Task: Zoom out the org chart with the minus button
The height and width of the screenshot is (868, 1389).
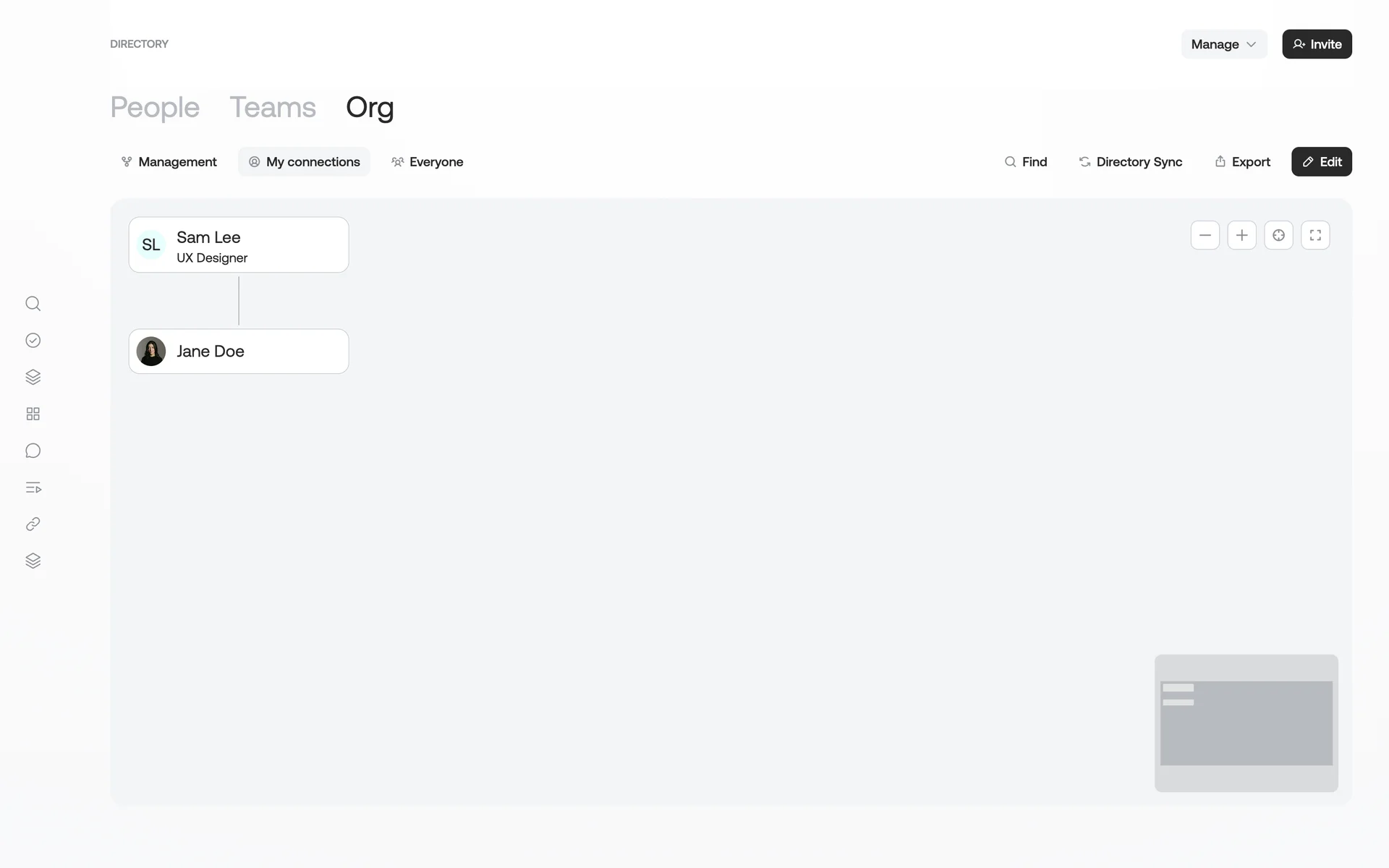Action: [x=1205, y=235]
